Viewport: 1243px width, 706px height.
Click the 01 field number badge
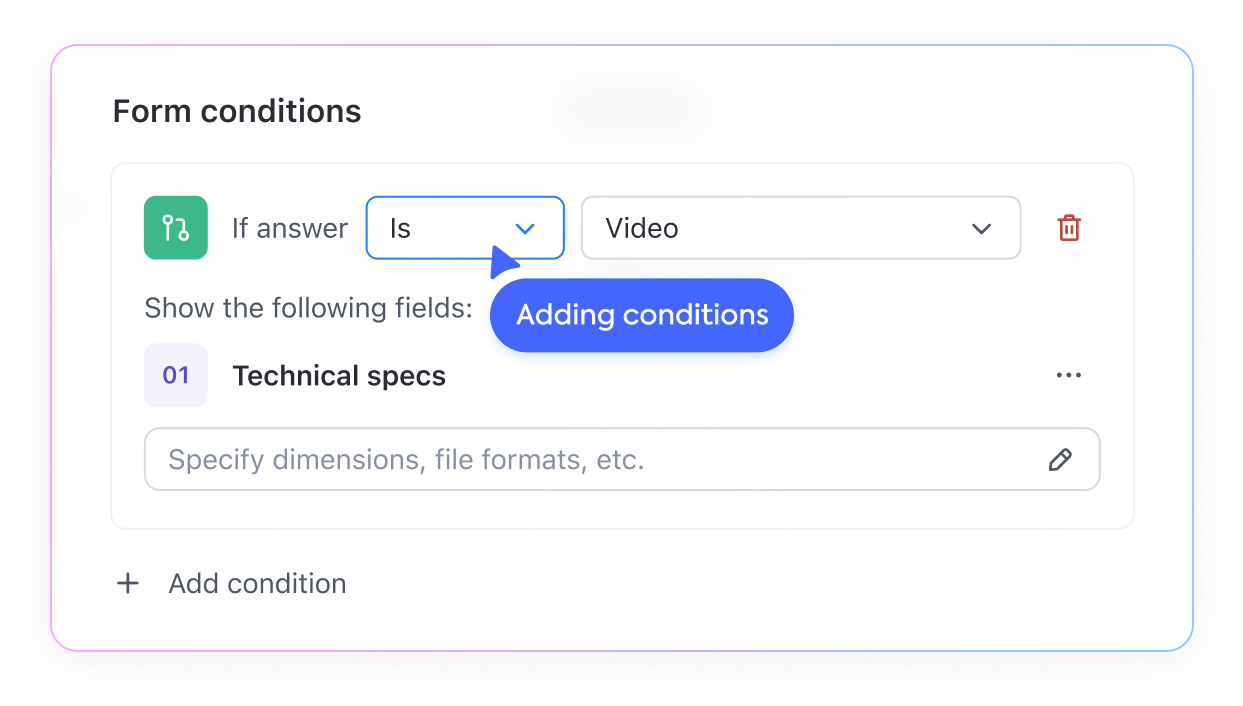coord(176,376)
